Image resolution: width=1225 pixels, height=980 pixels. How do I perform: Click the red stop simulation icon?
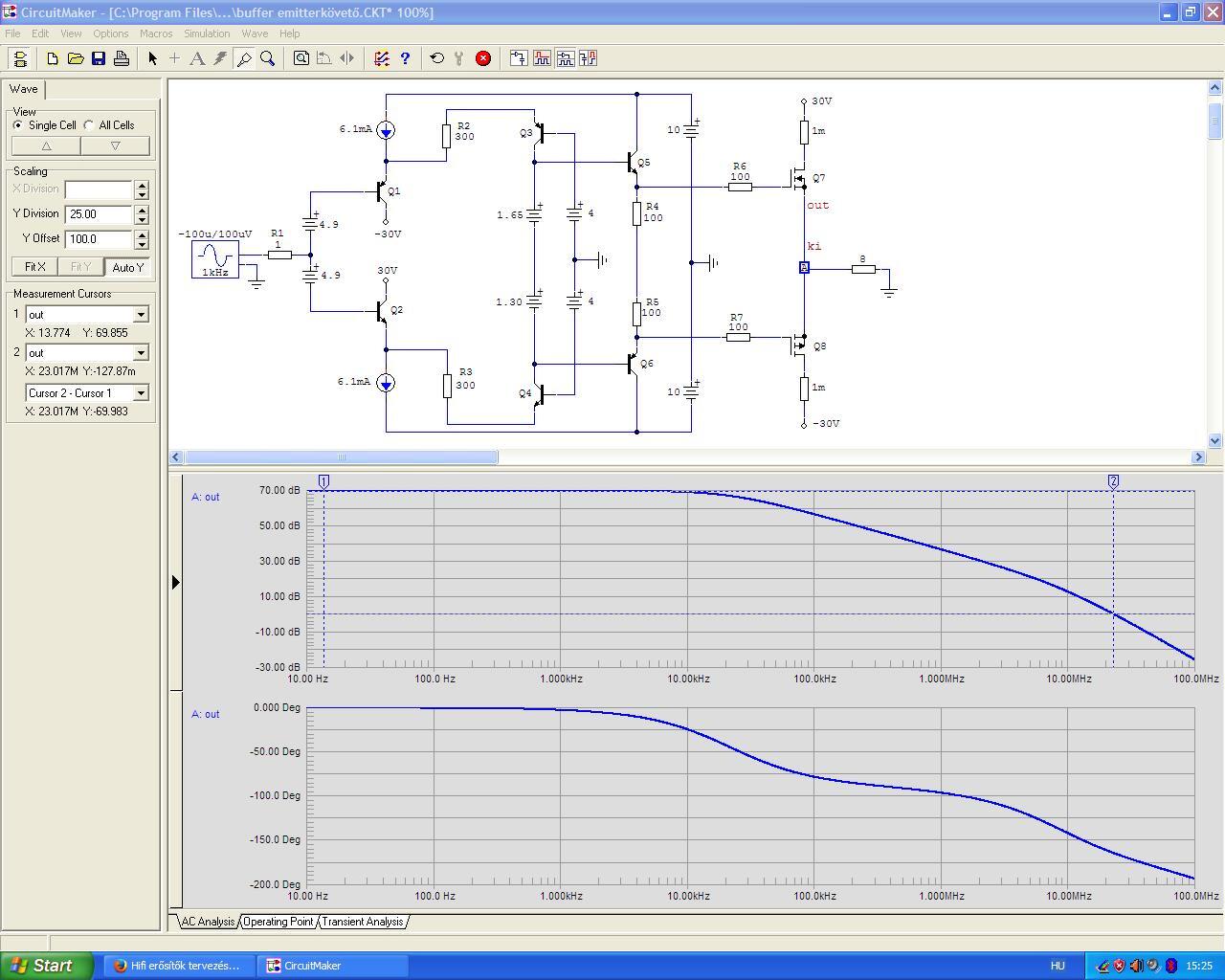point(483,58)
